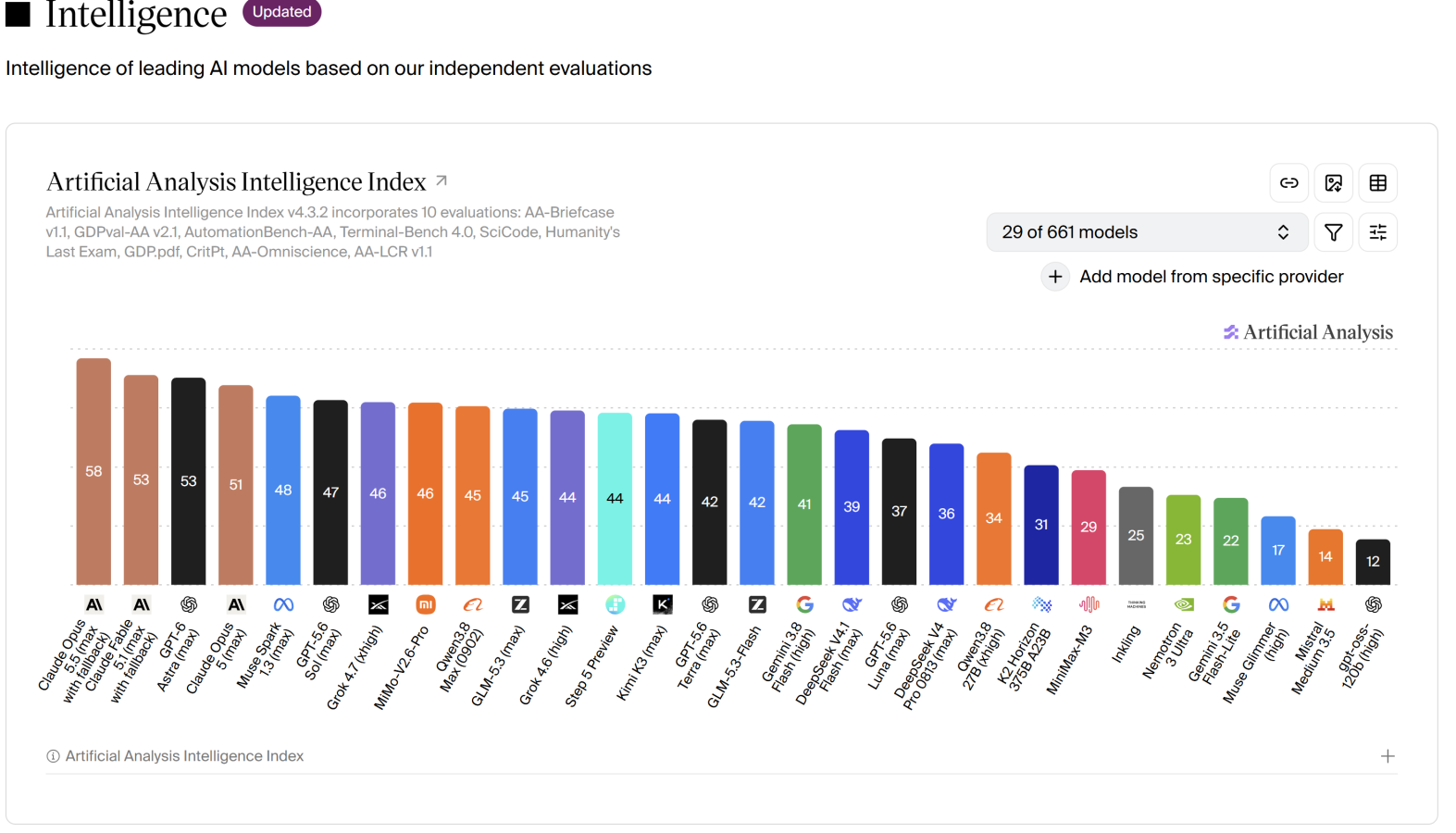
Task: Click Add model from specific provider
Action: [x=1211, y=277]
